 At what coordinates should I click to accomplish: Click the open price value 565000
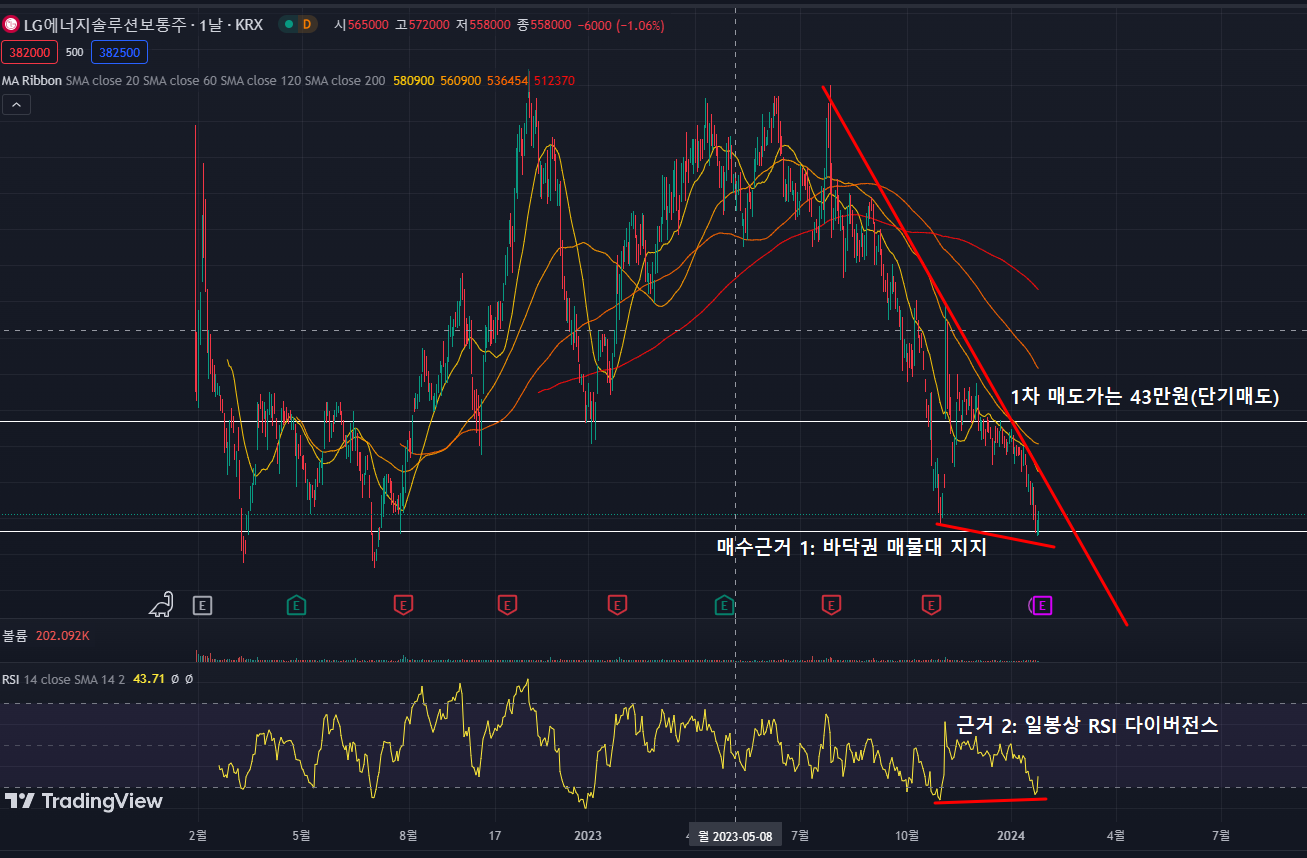pyautogui.click(x=366, y=25)
